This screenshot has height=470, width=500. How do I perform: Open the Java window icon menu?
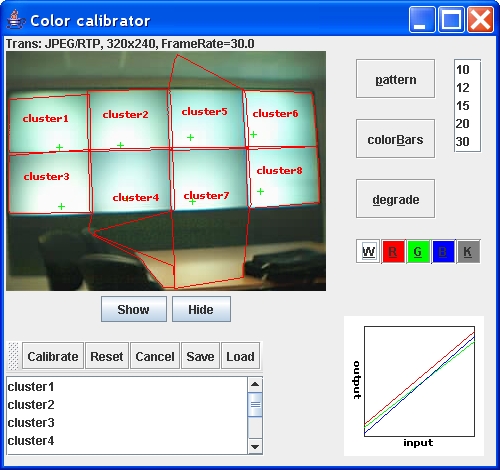(15, 20)
